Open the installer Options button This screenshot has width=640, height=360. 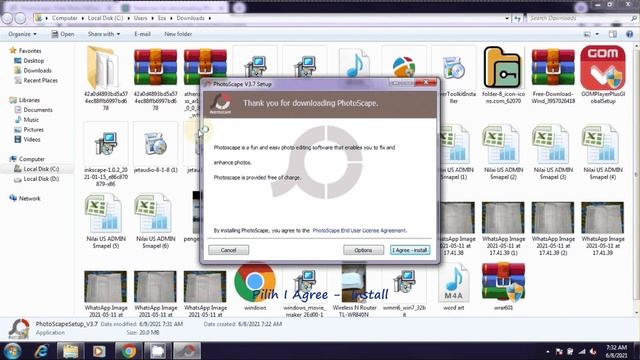[363, 250]
